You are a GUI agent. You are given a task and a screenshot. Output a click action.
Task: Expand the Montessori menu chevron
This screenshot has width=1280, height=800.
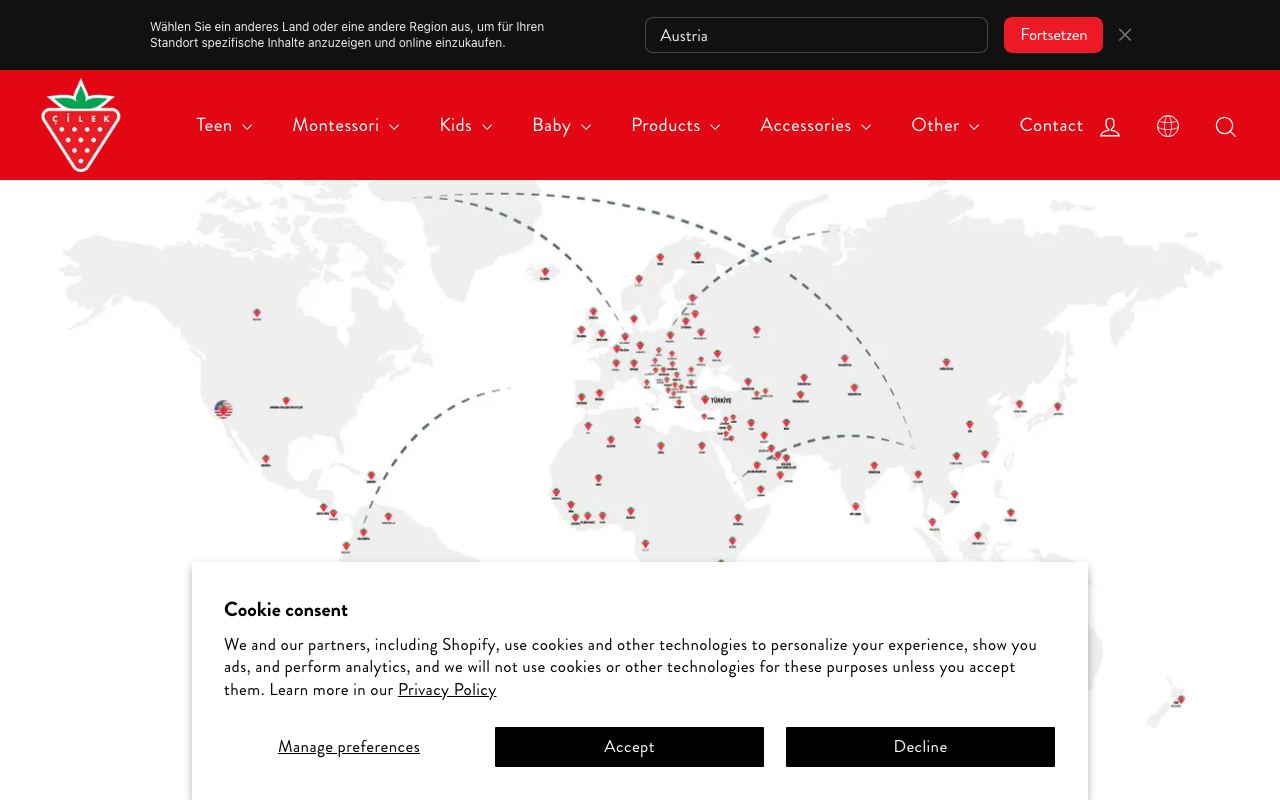[394, 127]
